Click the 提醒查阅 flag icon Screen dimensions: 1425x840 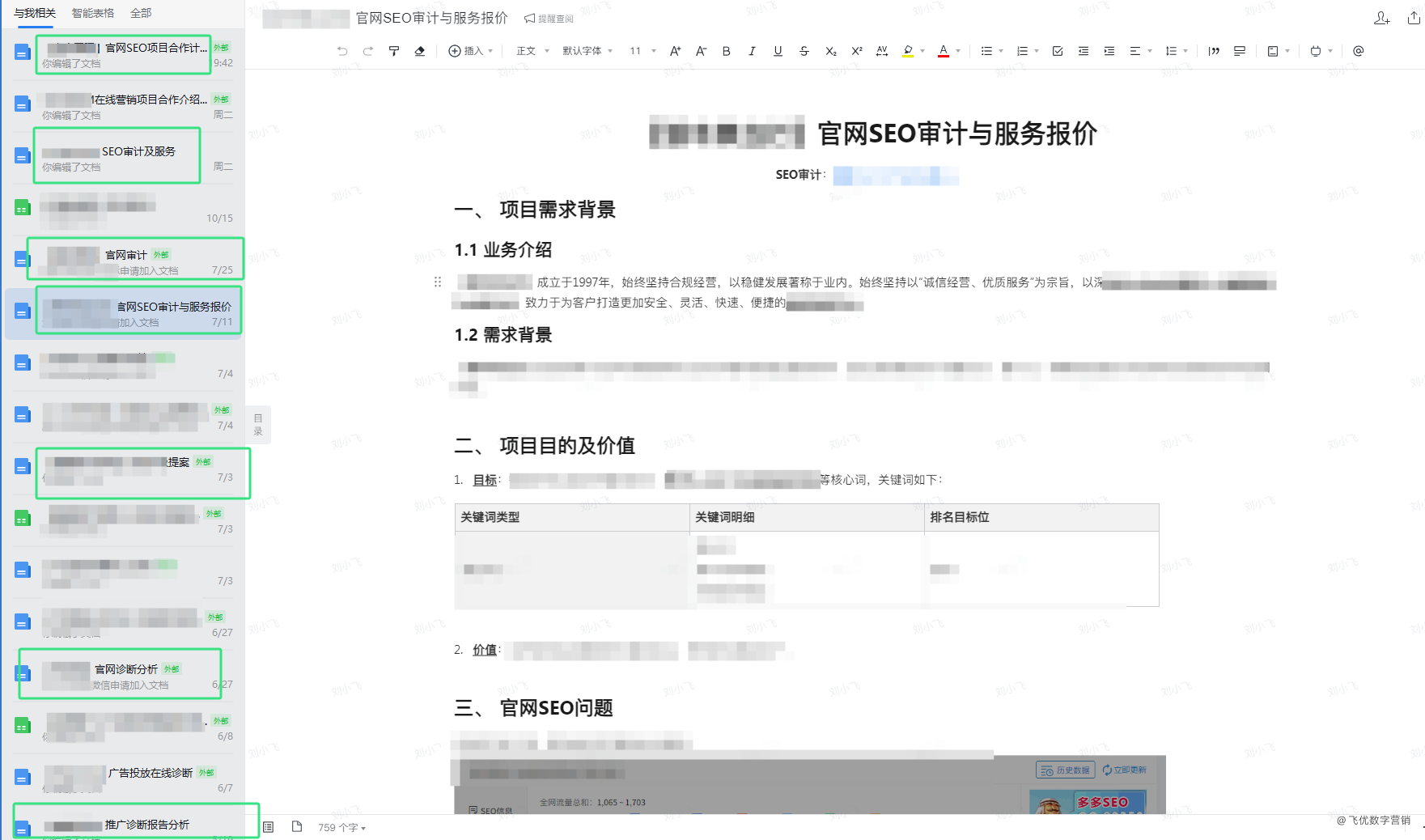point(530,19)
